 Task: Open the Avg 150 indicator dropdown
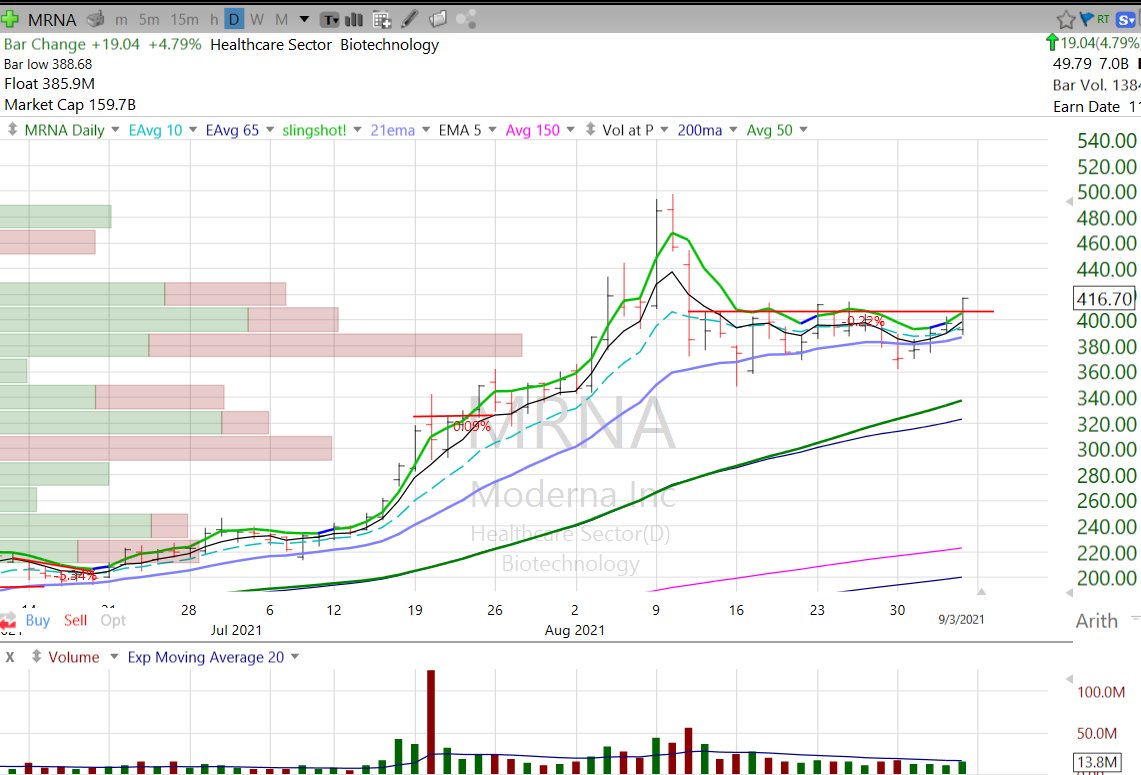[x=570, y=130]
